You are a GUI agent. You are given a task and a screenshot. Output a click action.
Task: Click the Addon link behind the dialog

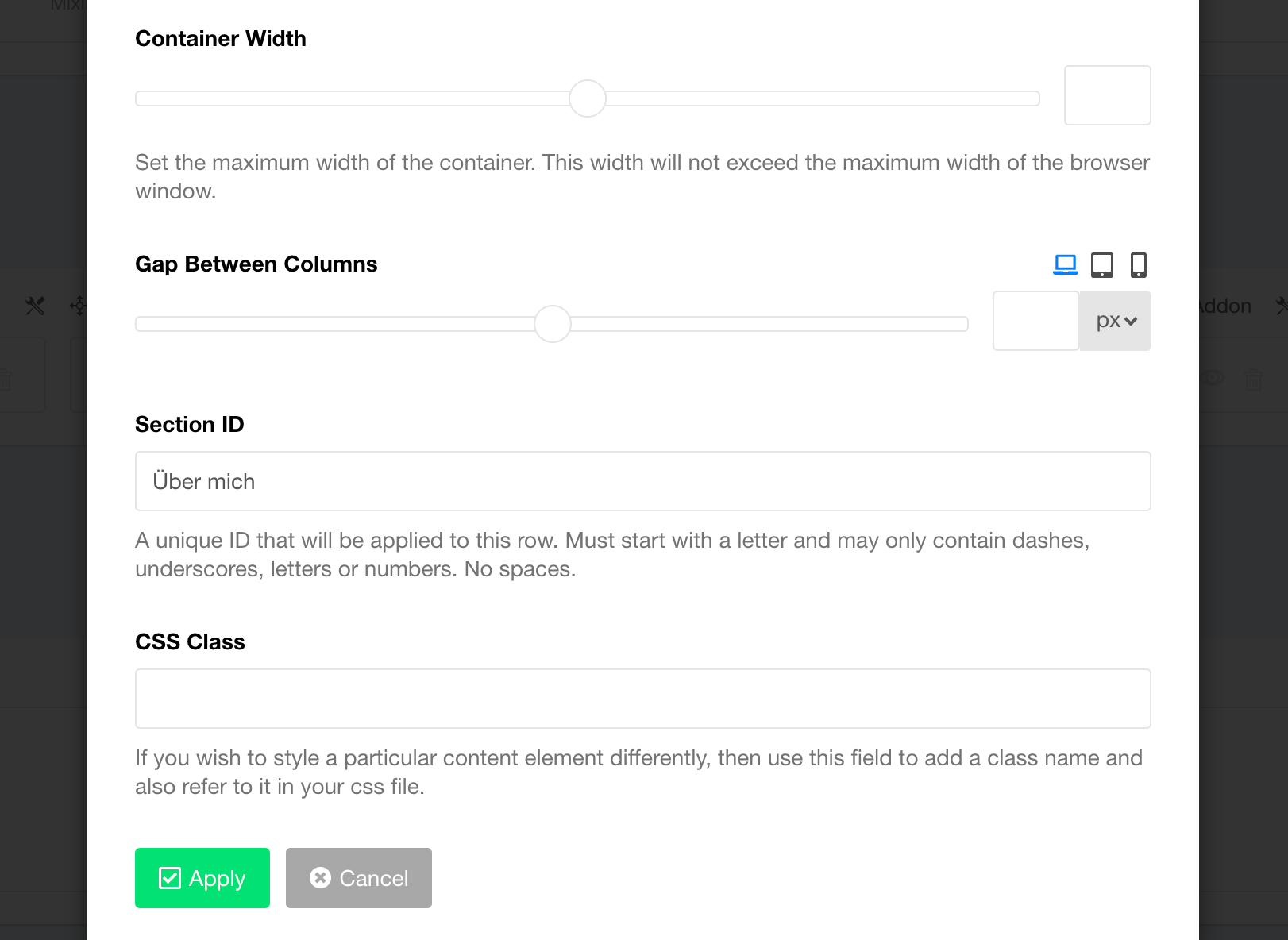(1224, 306)
